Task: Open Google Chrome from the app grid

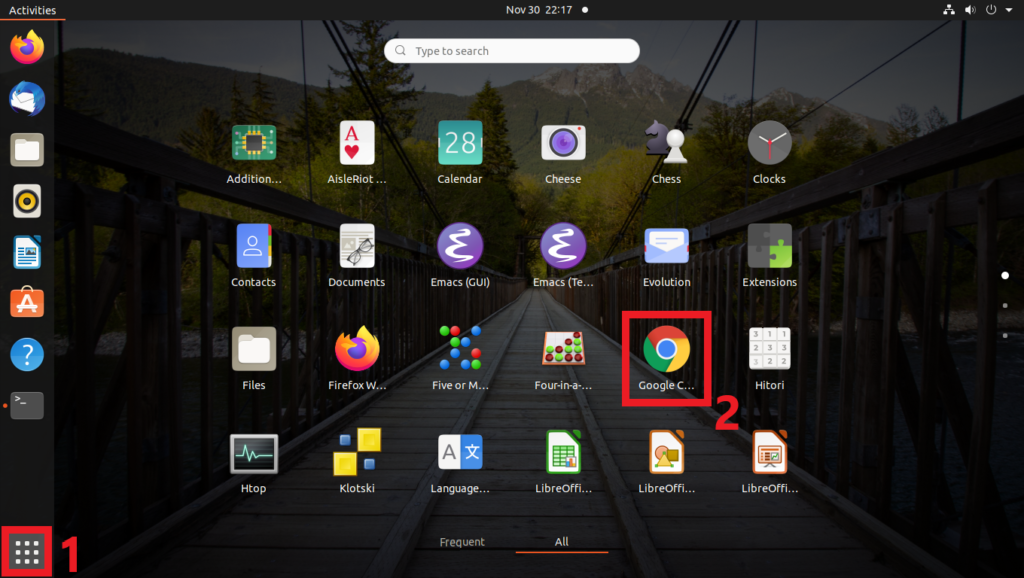Action: 666,350
